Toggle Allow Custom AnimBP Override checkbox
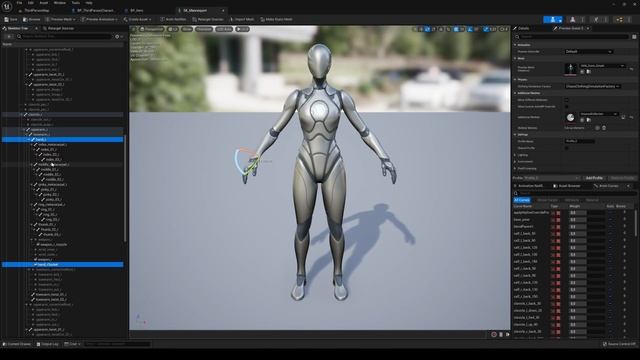This screenshot has width=640, height=360. click(x=567, y=107)
